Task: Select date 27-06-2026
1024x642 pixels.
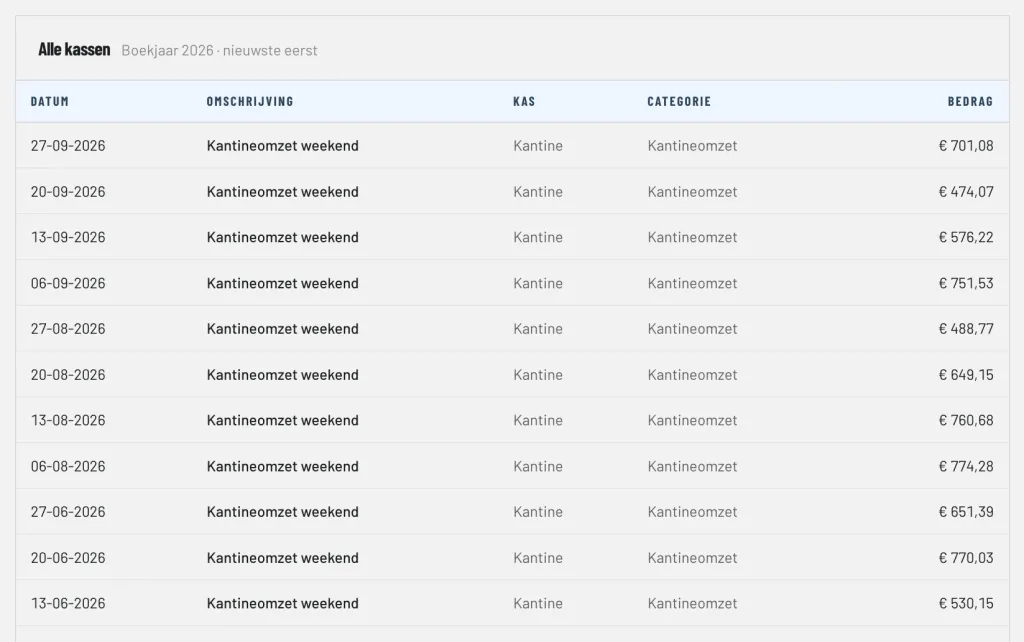Action: coord(68,512)
